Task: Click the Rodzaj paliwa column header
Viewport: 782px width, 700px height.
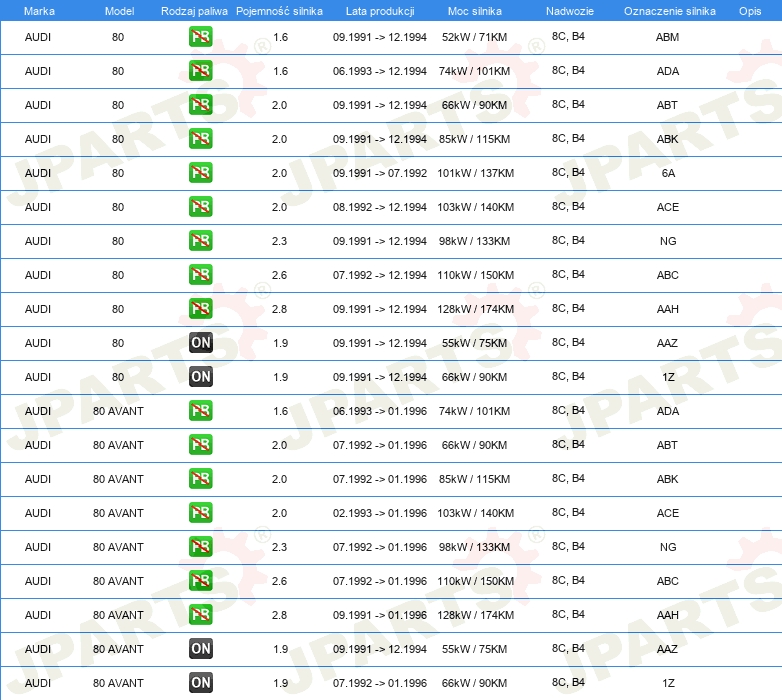Action: [x=194, y=11]
